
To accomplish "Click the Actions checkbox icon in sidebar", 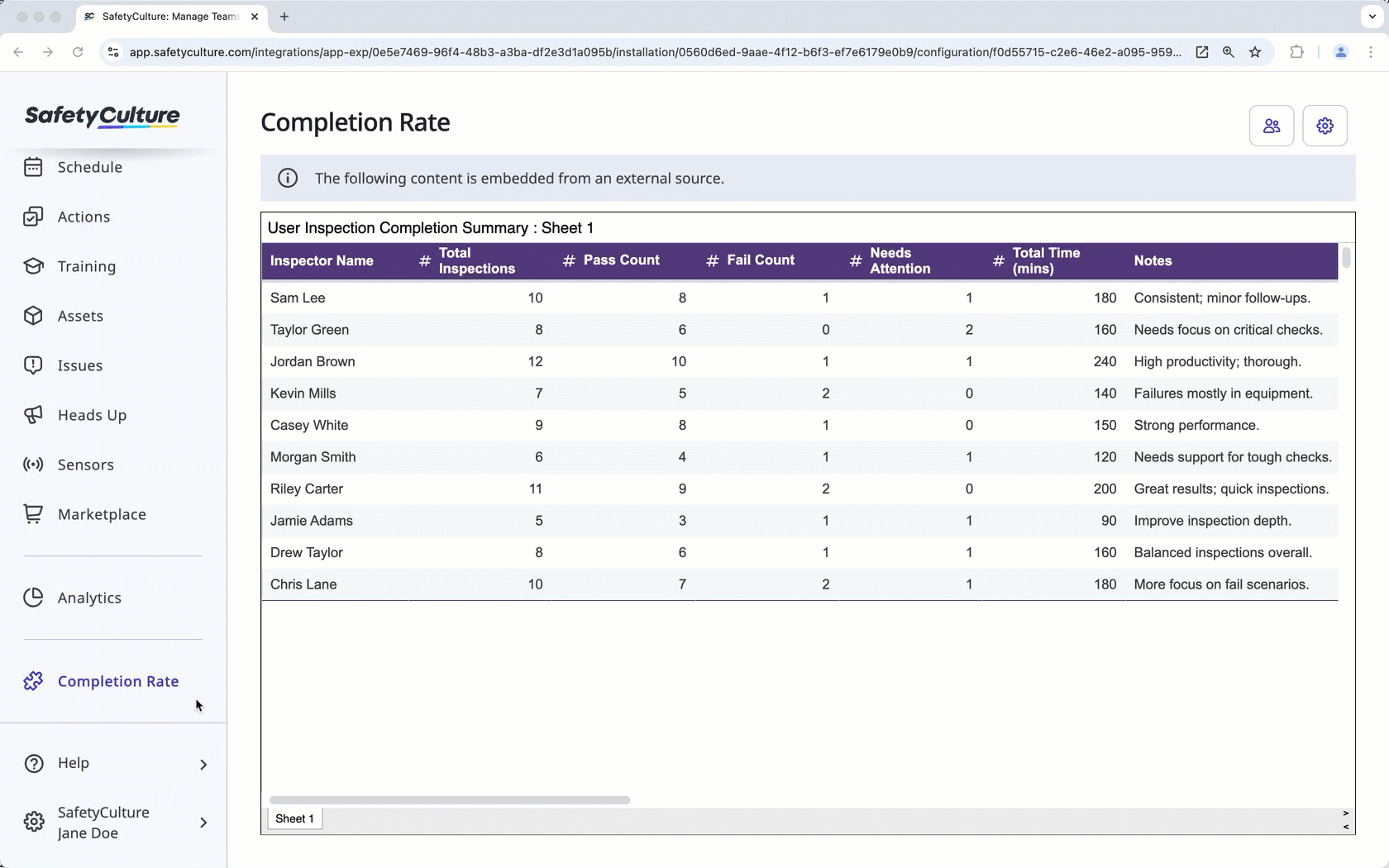I will point(33,217).
